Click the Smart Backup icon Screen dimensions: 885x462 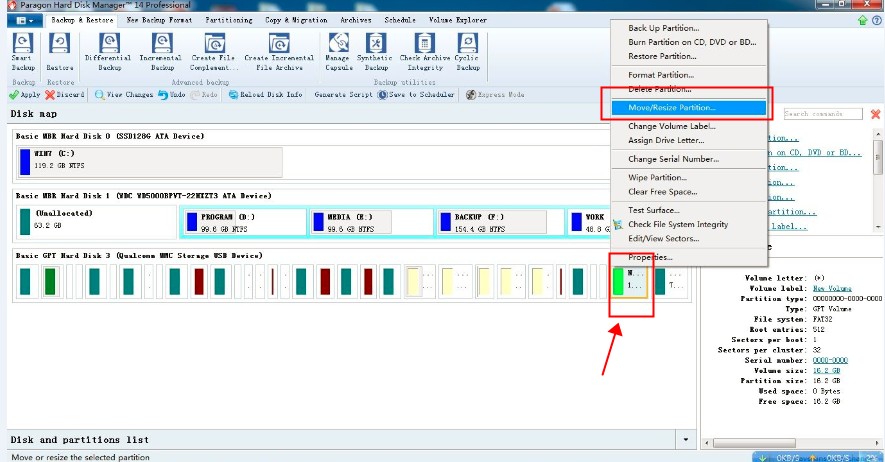23,51
